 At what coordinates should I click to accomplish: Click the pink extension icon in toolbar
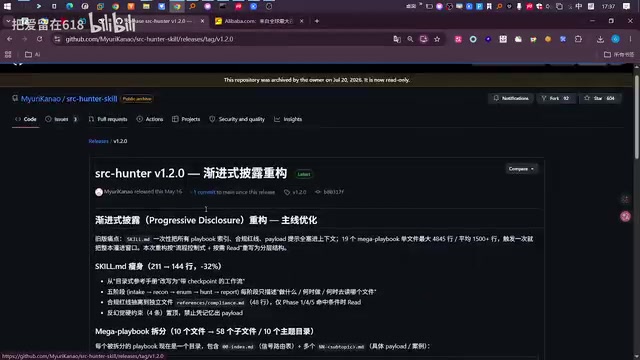(x=458, y=39)
